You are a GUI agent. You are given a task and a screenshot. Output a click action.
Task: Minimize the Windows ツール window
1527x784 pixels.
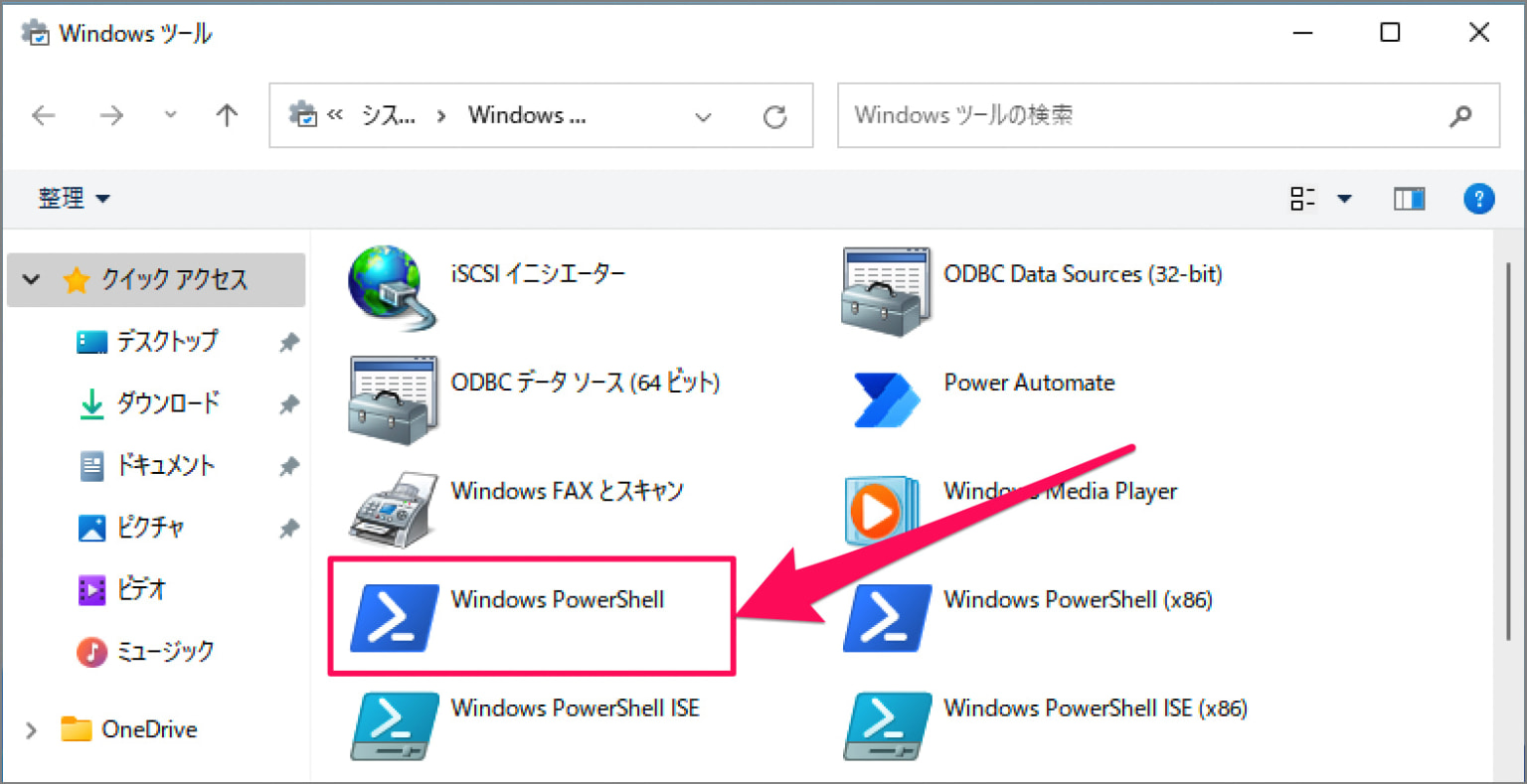tap(1303, 33)
